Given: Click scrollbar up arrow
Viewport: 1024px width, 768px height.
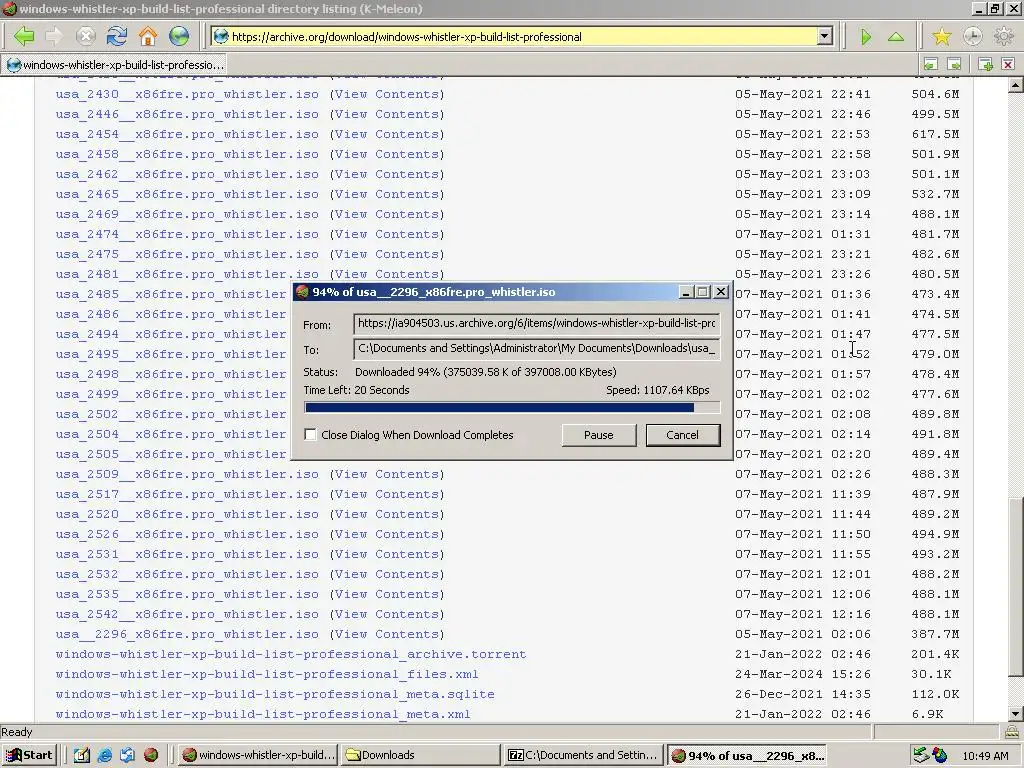Looking at the screenshot, I should point(1016,85).
